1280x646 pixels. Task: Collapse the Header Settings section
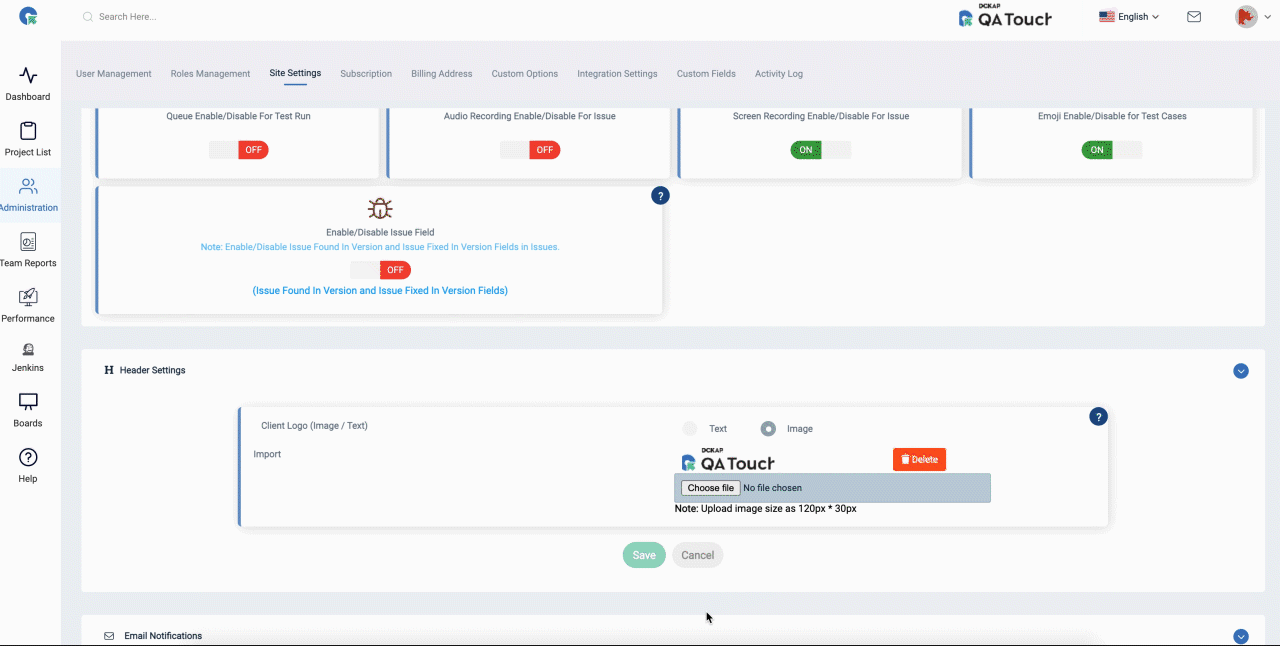pyautogui.click(x=1241, y=371)
